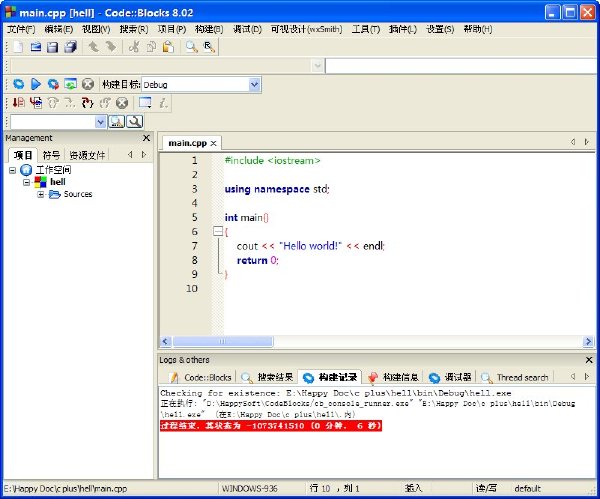
Task: Rebuild the project with the rebuild icon
Action: pos(70,84)
